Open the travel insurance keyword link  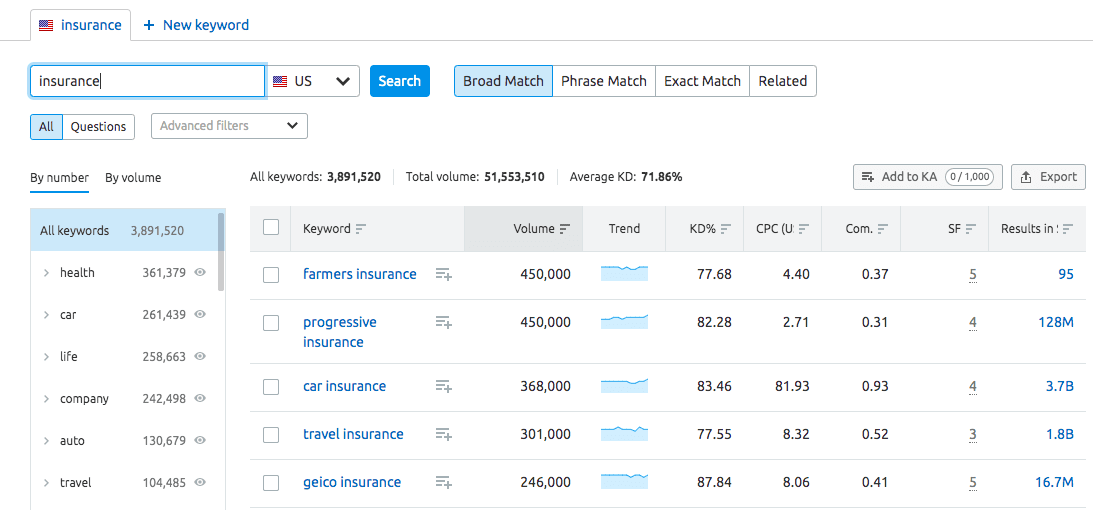353,434
